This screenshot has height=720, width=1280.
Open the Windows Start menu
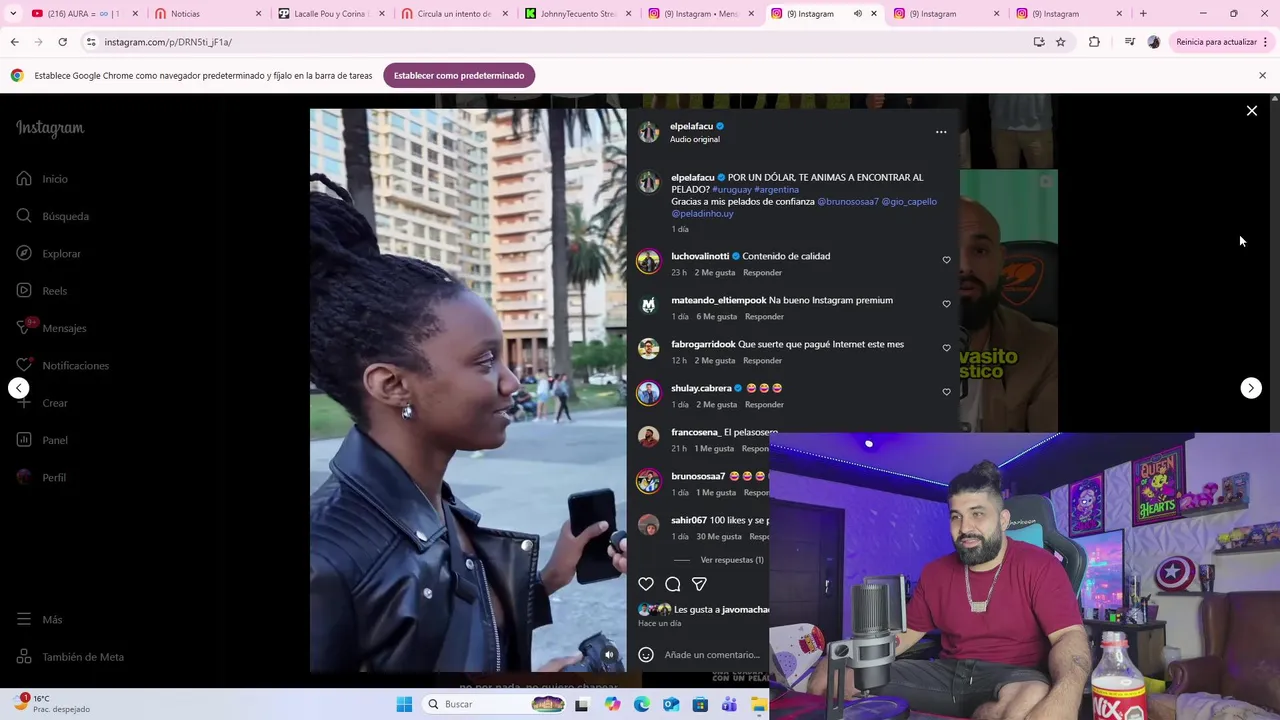pyautogui.click(x=404, y=704)
